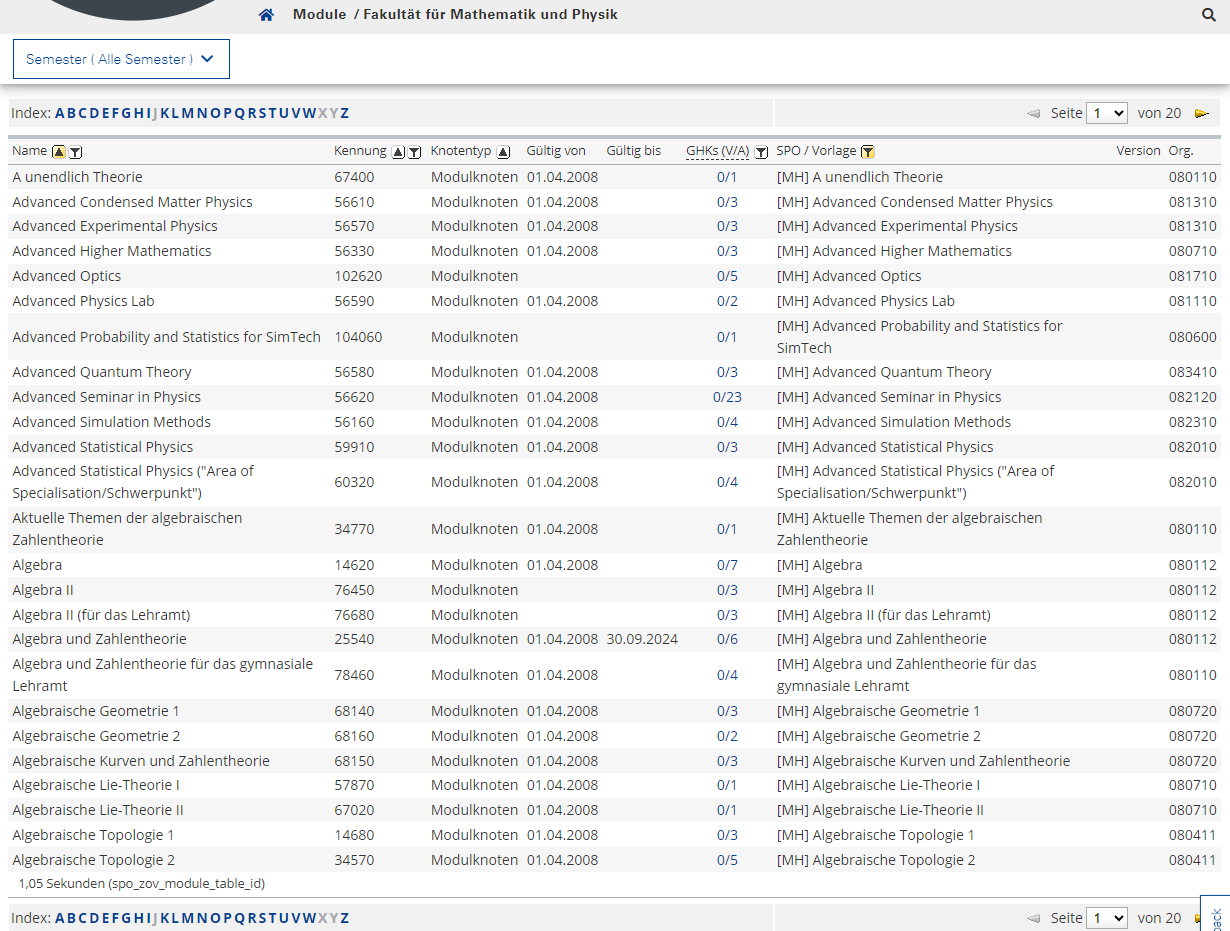Click [MH] Algebraische Lie-Theorie II SPO entry

tap(880, 810)
